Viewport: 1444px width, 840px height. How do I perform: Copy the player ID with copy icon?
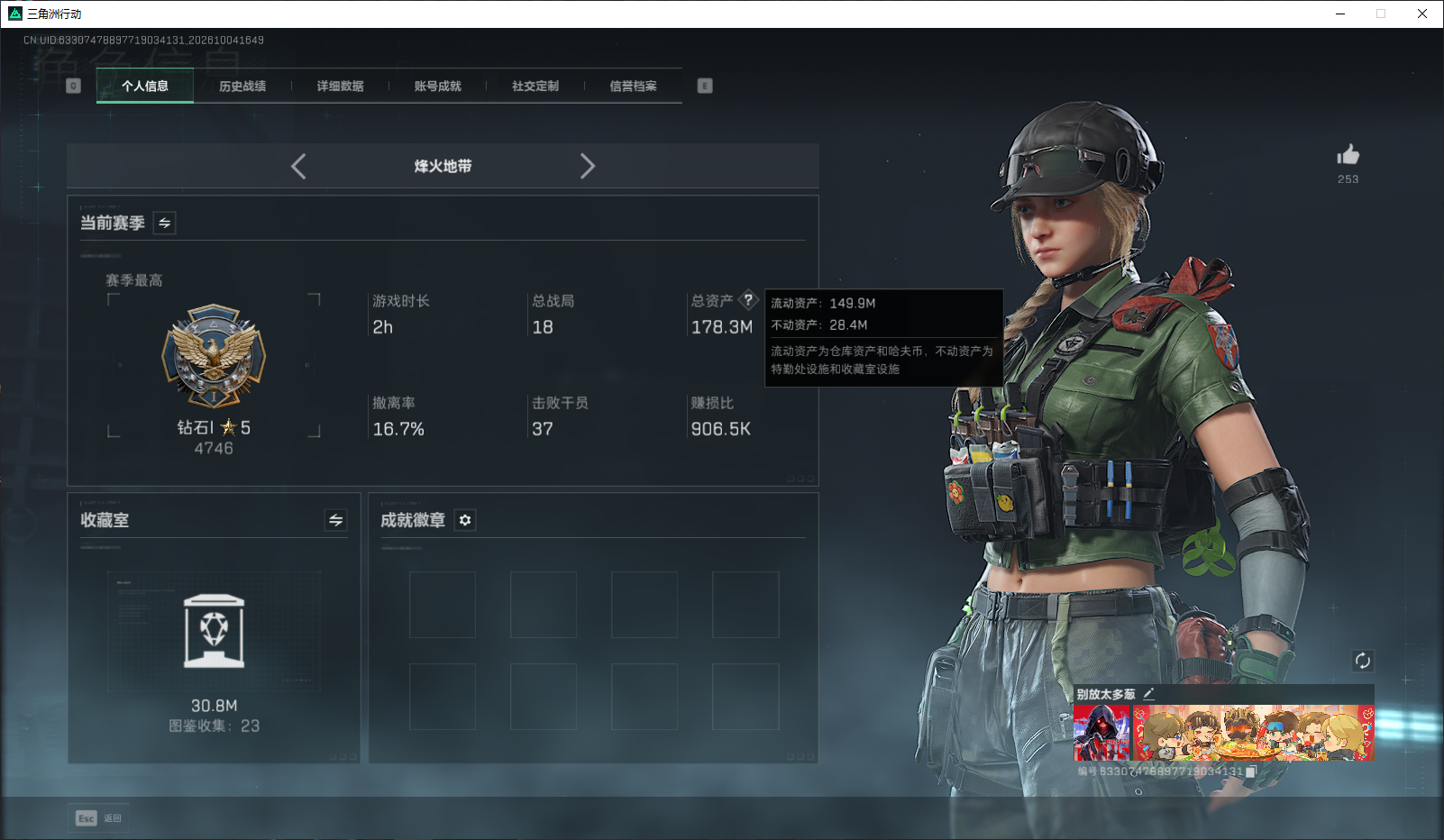coord(1251,772)
